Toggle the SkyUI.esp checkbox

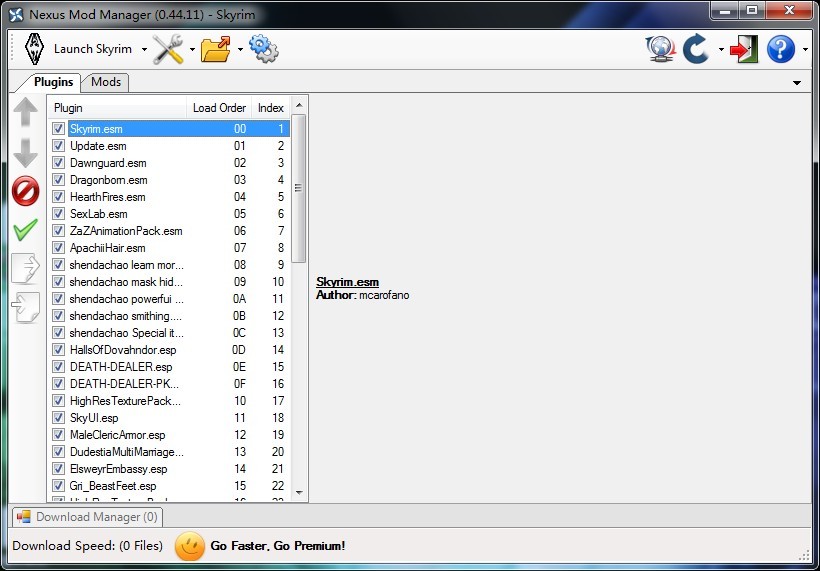59,418
